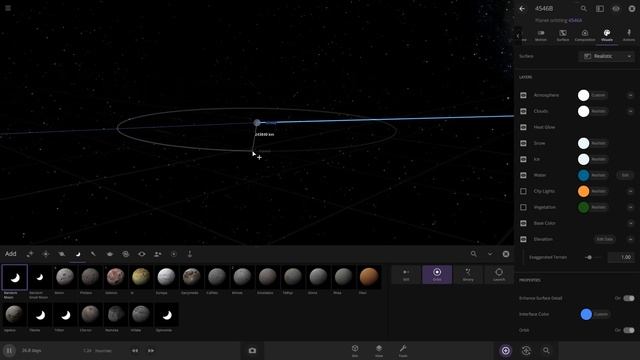Toggle Elevation layer visibility

coord(523,239)
